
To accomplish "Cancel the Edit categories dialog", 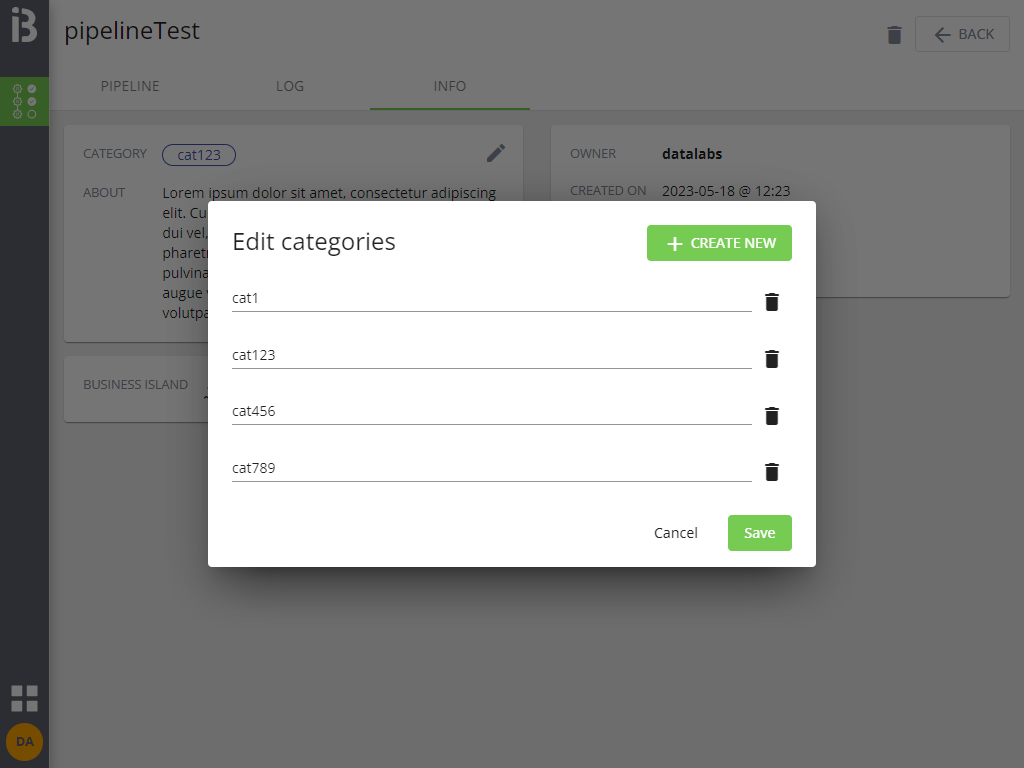I will (x=676, y=533).
